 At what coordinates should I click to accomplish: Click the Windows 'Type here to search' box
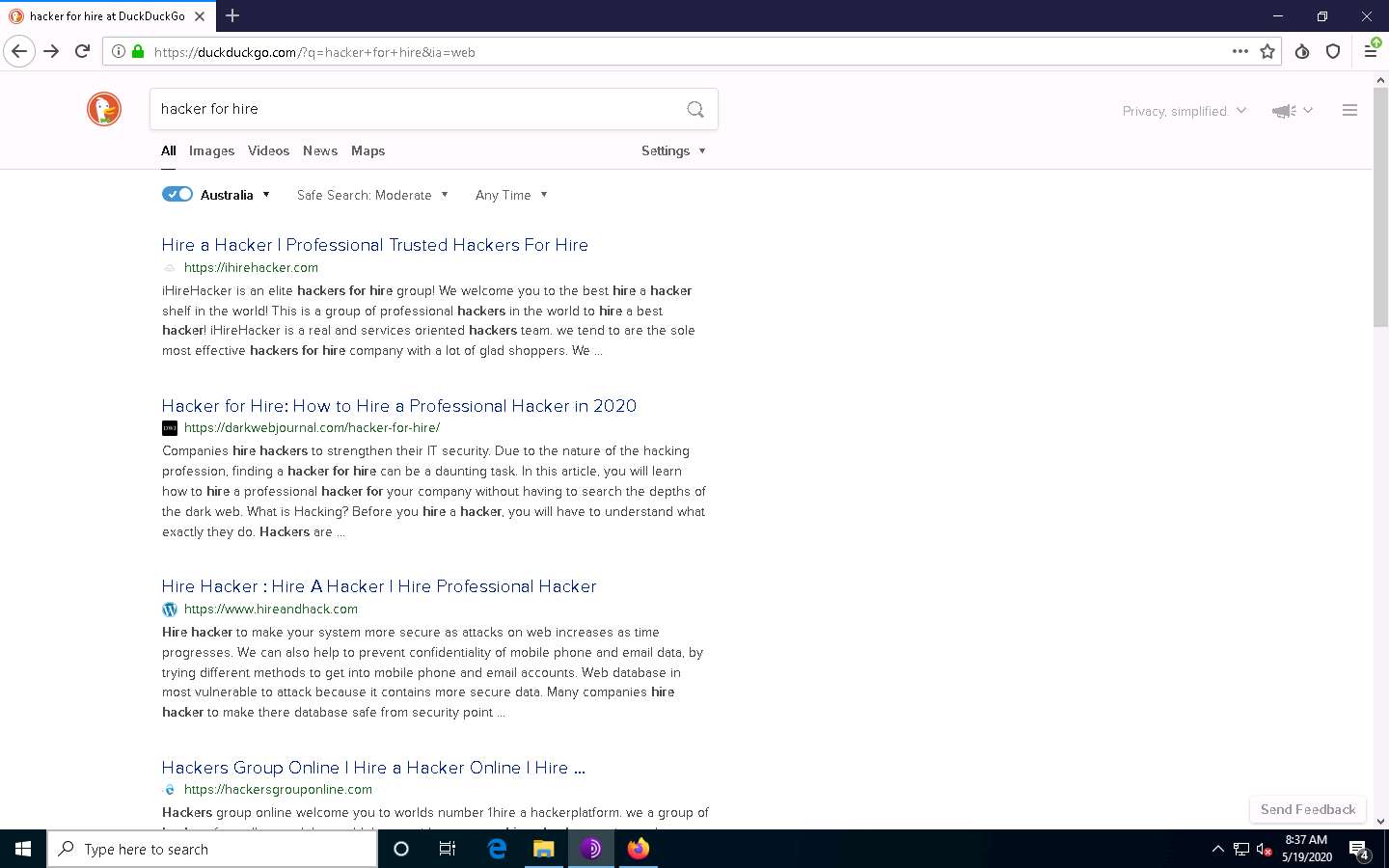pyautogui.click(x=212, y=849)
